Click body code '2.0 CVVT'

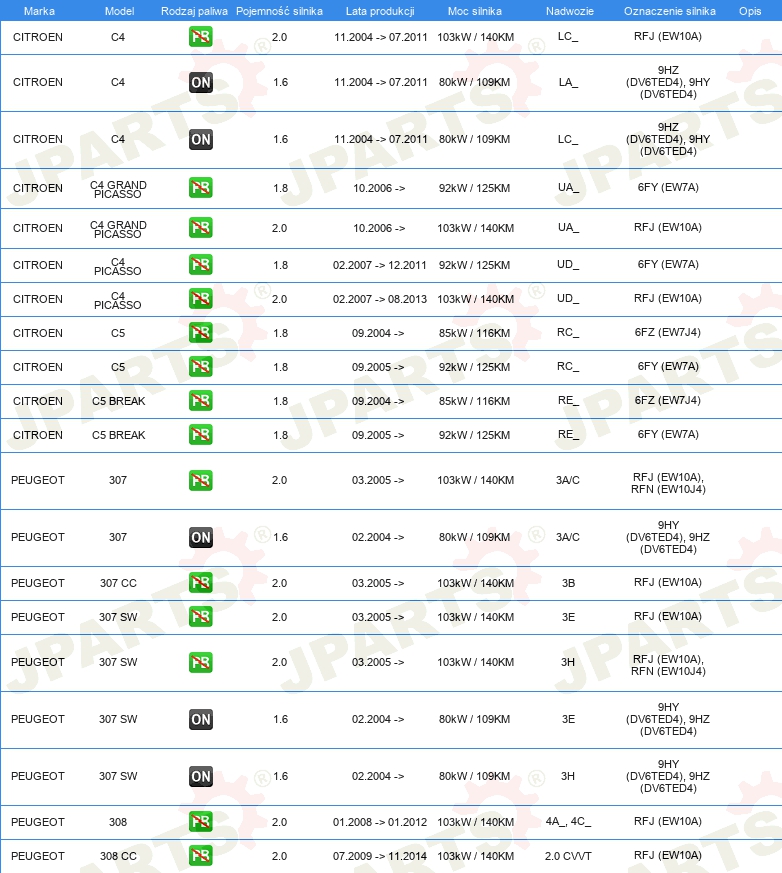pos(568,856)
